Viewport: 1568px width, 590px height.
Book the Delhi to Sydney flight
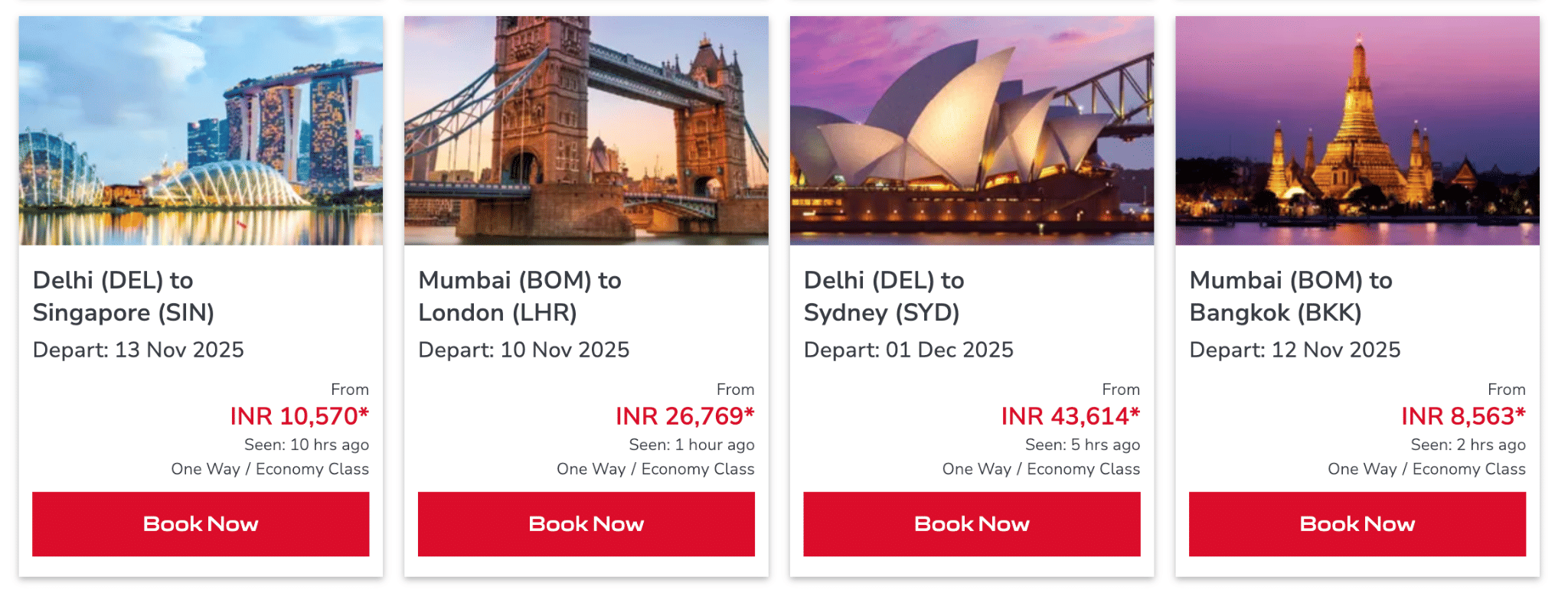point(972,524)
